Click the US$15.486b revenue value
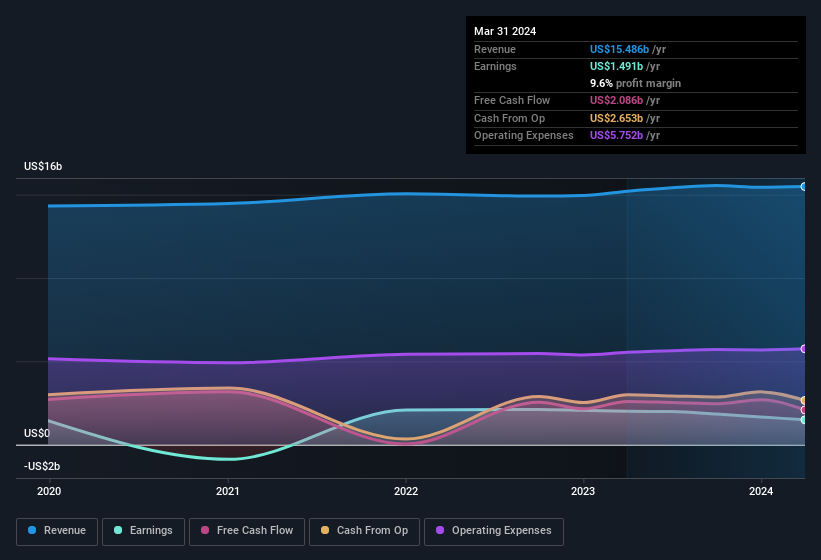Viewport: 821px width, 560px height. (x=619, y=49)
